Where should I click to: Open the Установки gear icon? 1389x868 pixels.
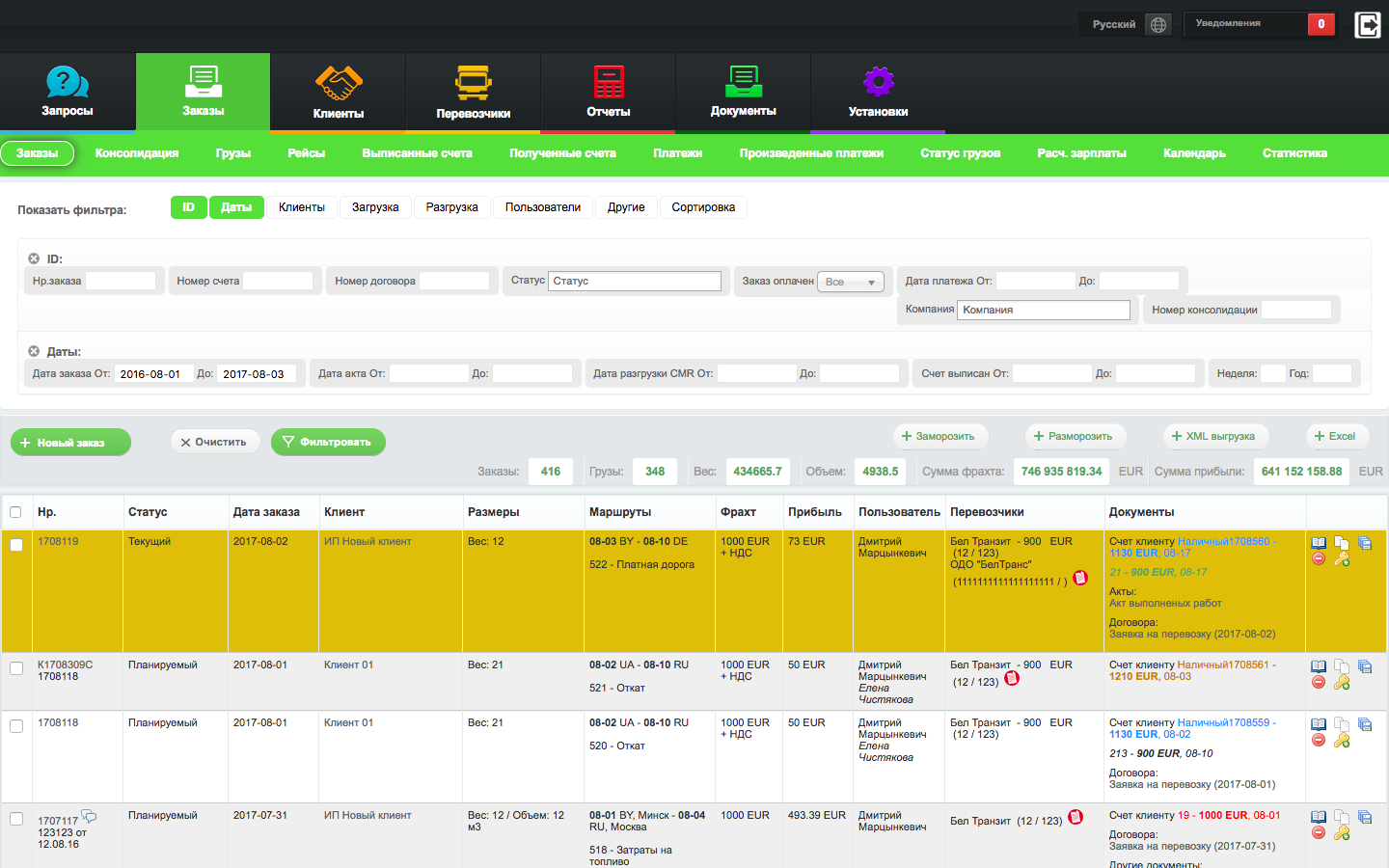(x=878, y=83)
